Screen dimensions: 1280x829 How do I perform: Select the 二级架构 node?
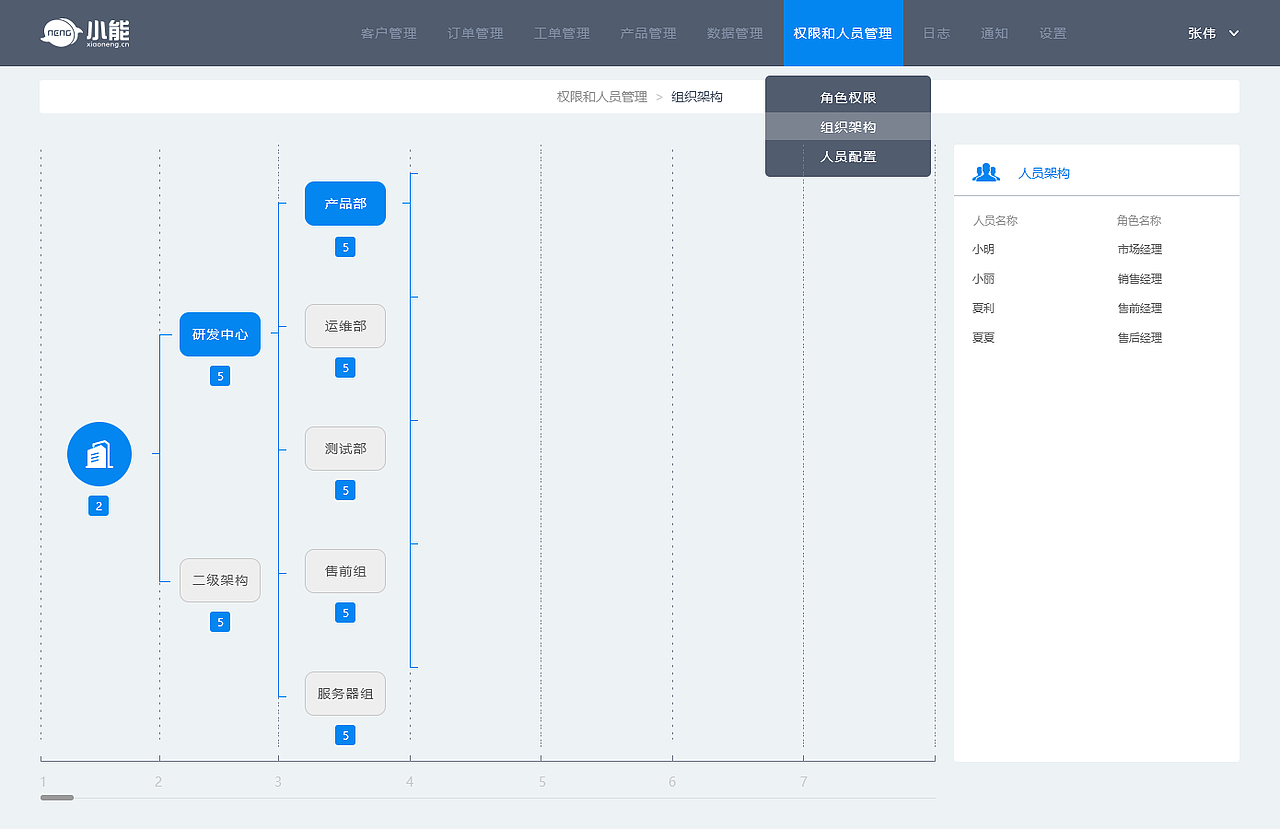click(x=220, y=580)
